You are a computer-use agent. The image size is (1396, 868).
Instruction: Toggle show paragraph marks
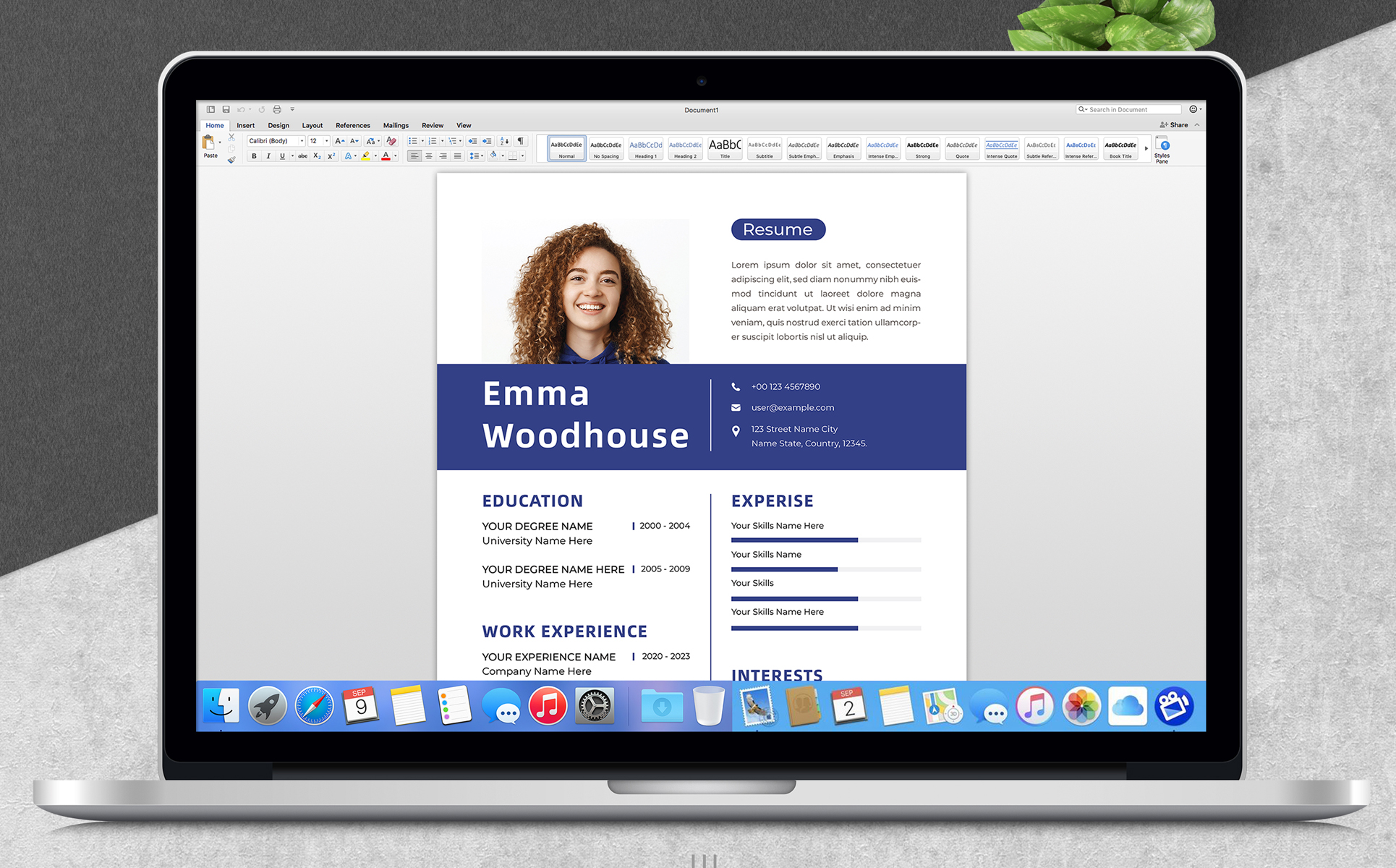520,141
